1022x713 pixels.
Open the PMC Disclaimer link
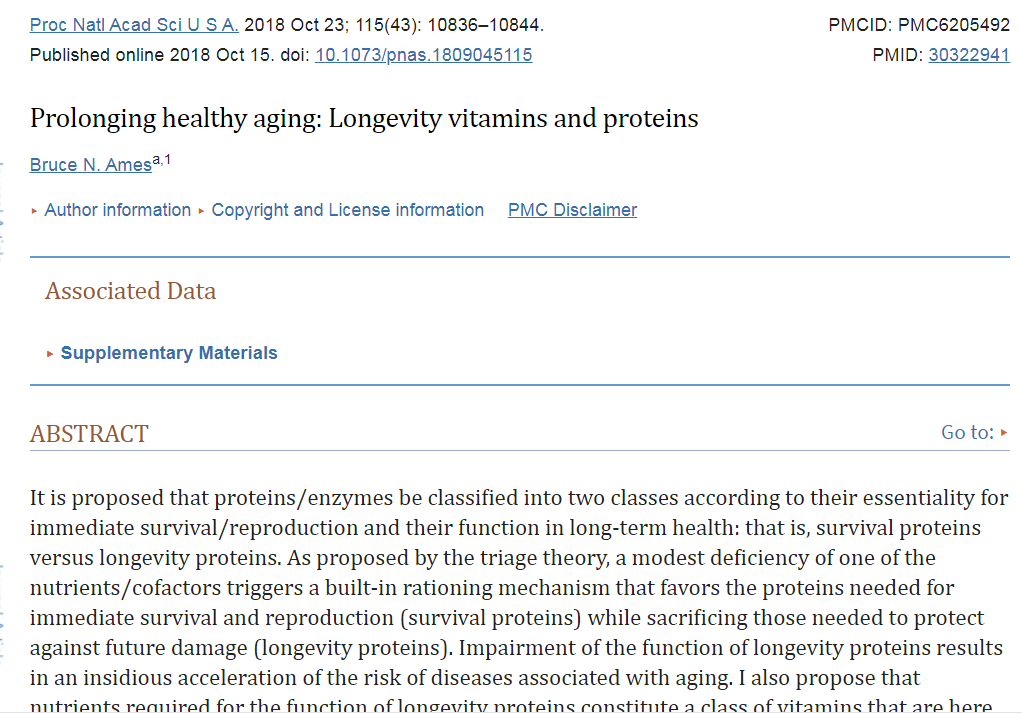572,210
